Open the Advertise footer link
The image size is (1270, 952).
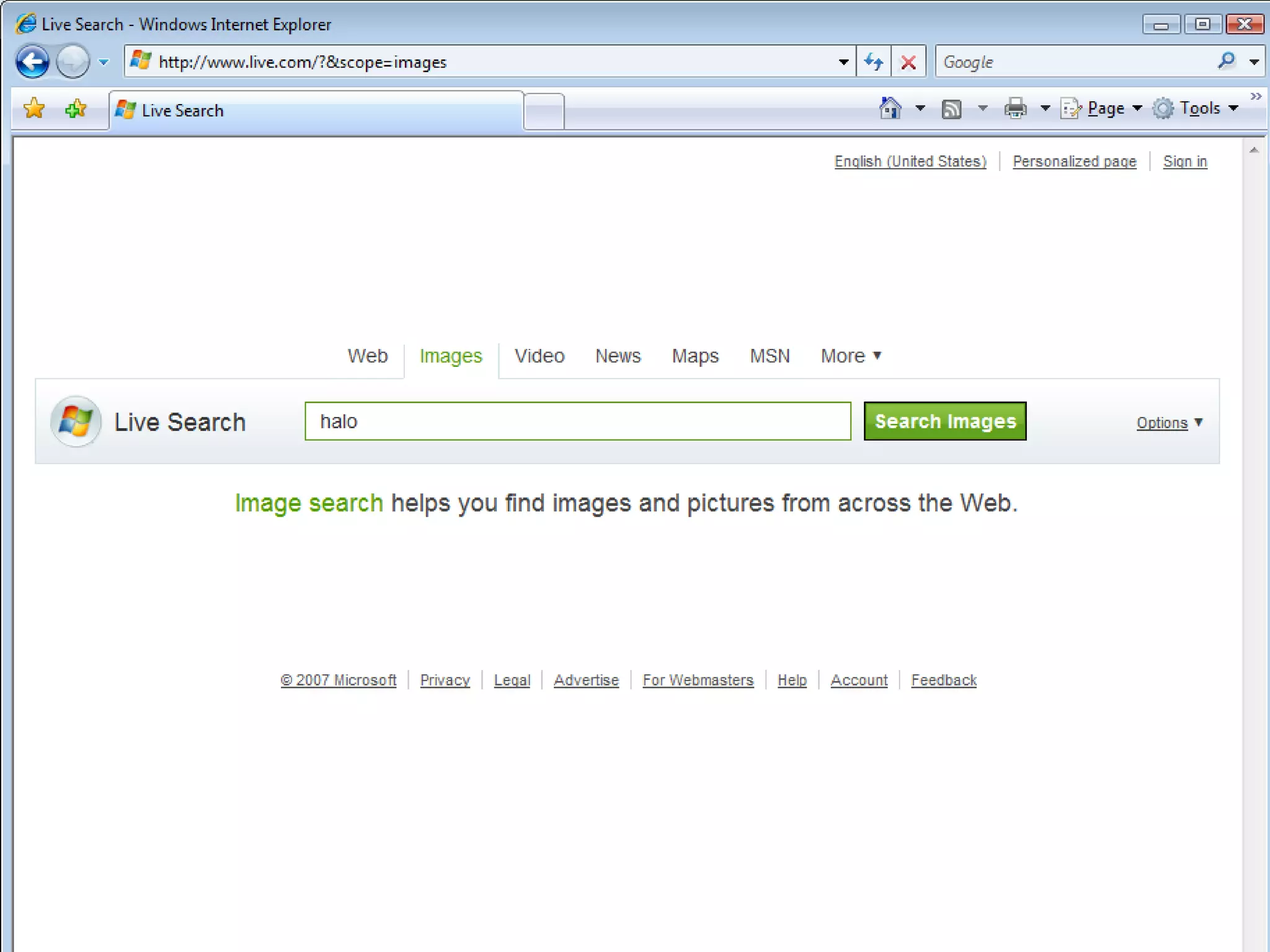pyautogui.click(x=586, y=680)
